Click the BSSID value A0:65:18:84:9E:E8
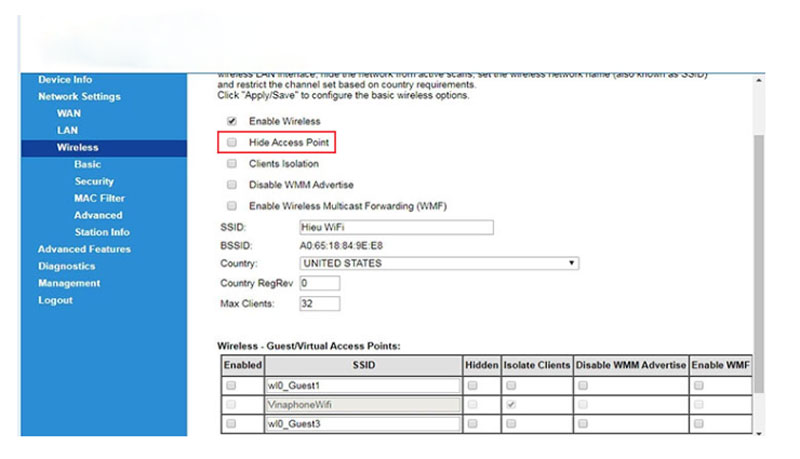Screen dimensions: 800x459 [341, 246]
